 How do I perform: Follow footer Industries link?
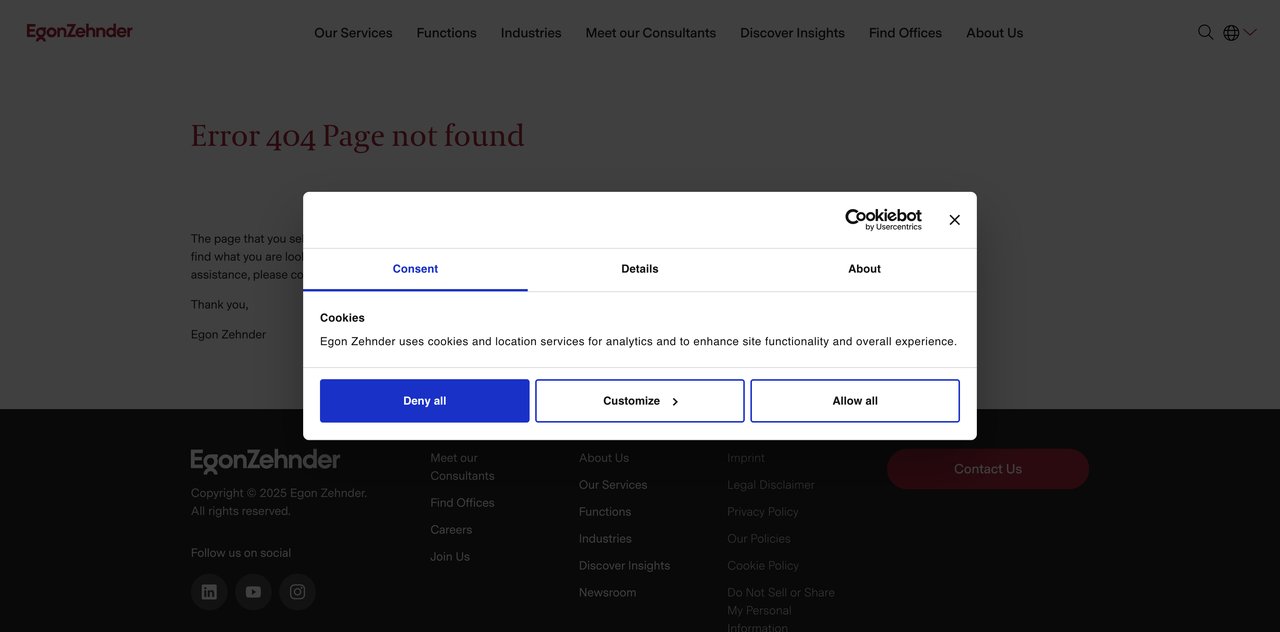[x=605, y=539]
